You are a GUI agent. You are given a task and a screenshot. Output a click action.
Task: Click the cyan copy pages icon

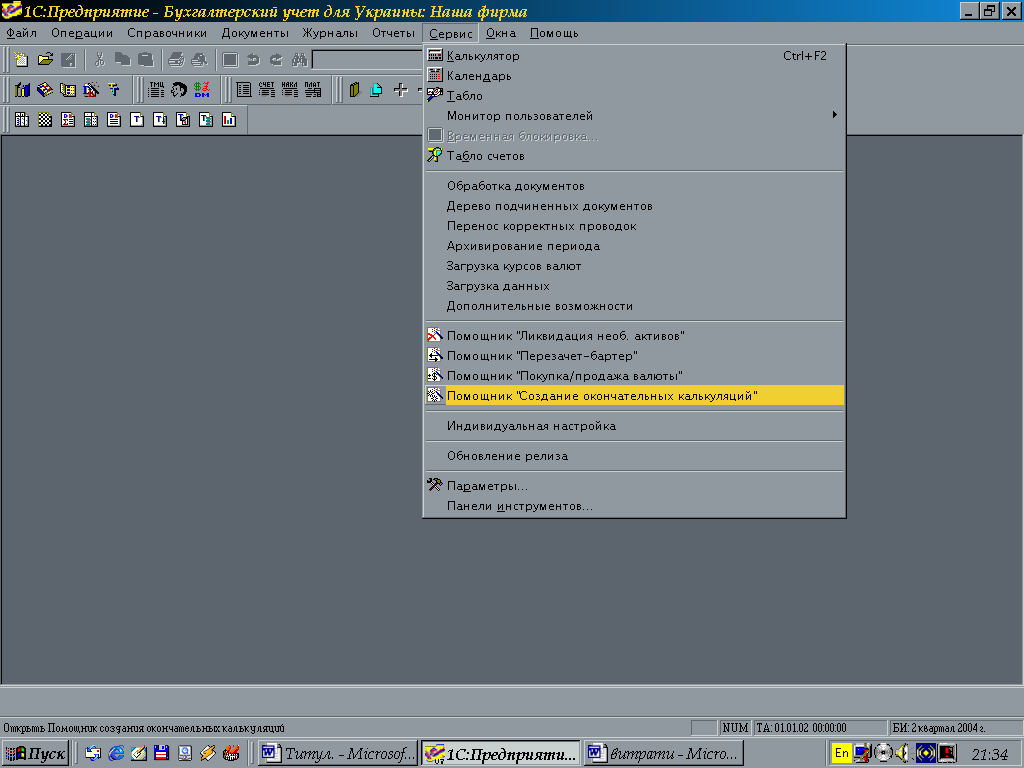click(377, 89)
